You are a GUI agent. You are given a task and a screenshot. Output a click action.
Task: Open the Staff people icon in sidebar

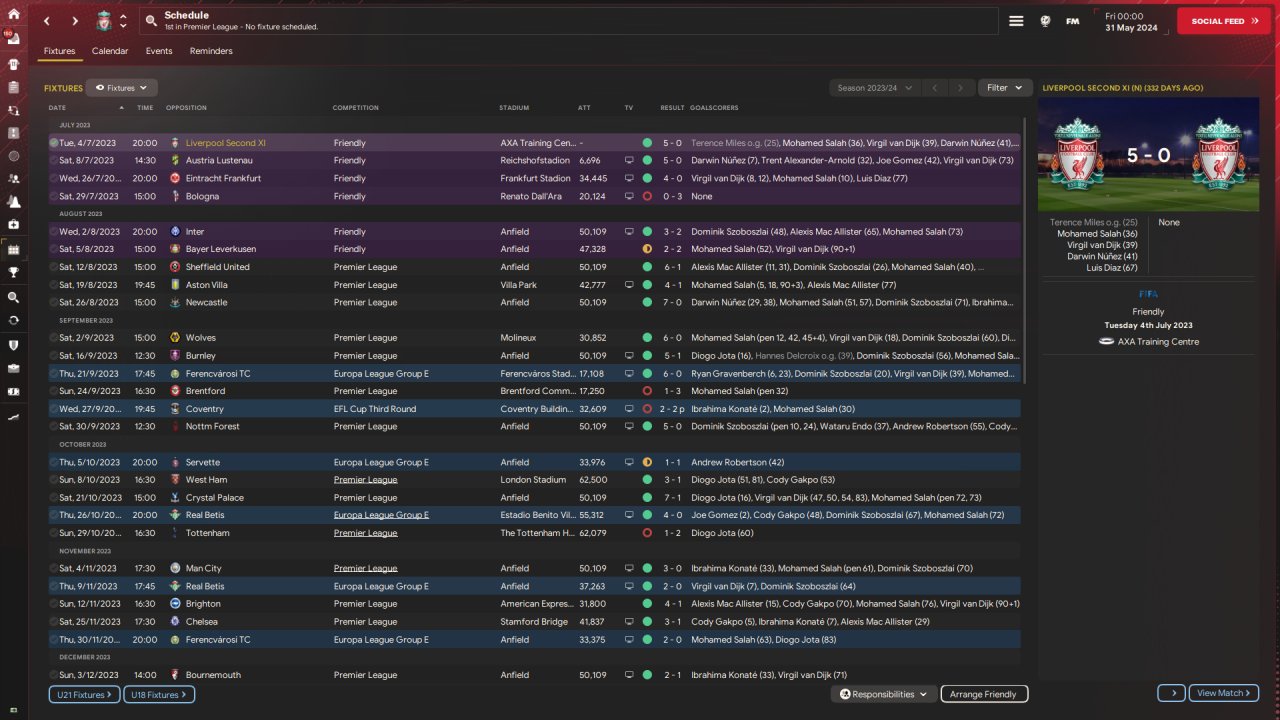[x=14, y=178]
